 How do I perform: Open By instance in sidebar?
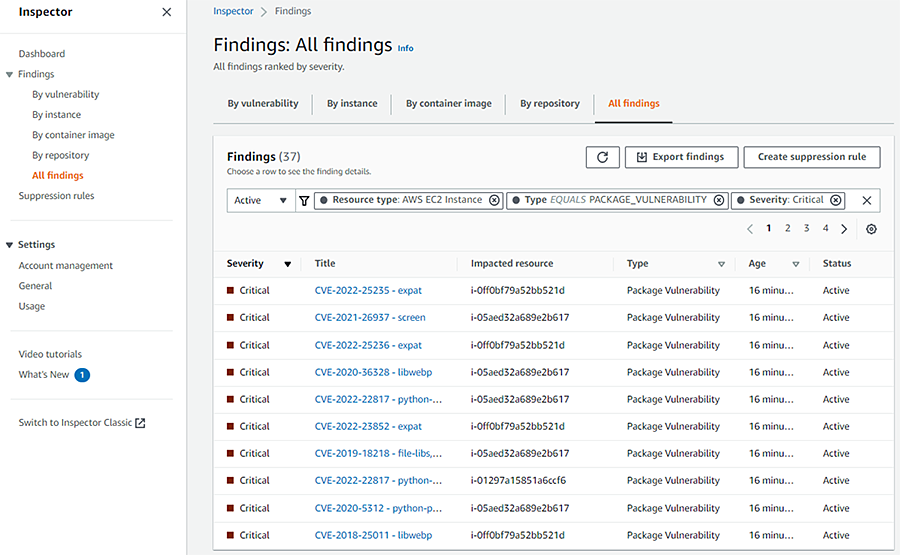click(x=56, y=115)
